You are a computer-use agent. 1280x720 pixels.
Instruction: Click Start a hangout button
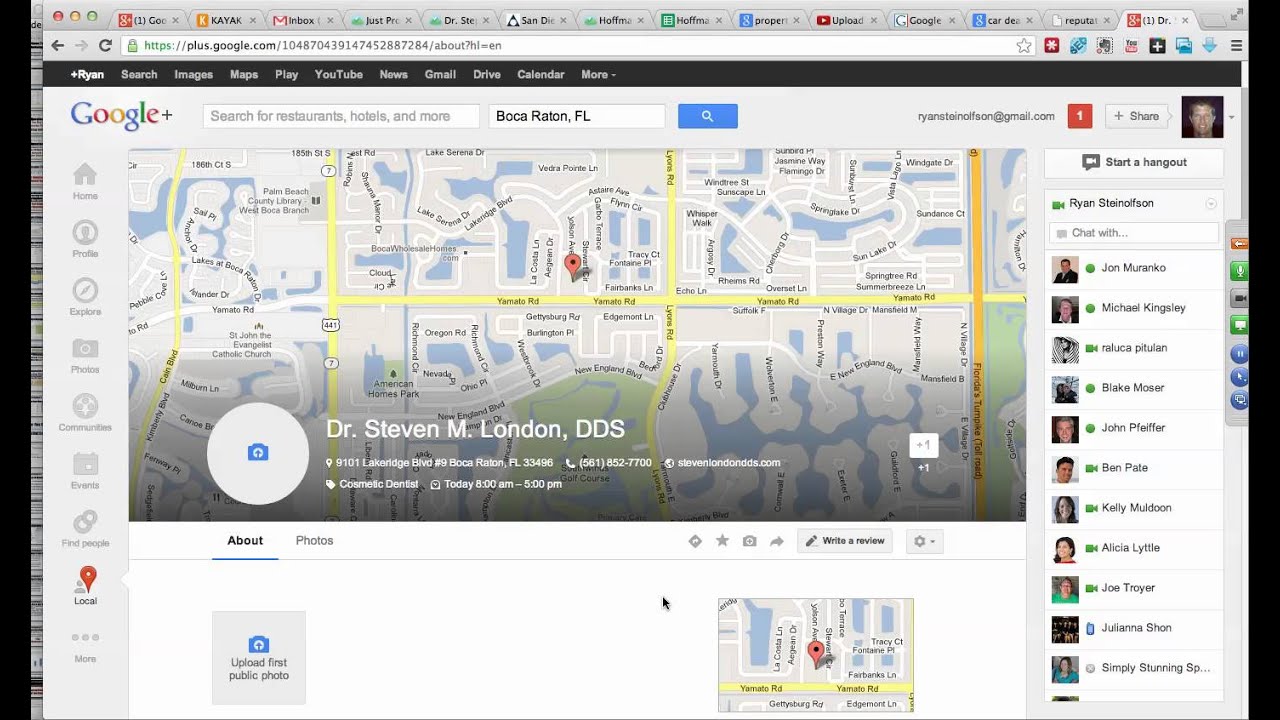(1134, 162)
